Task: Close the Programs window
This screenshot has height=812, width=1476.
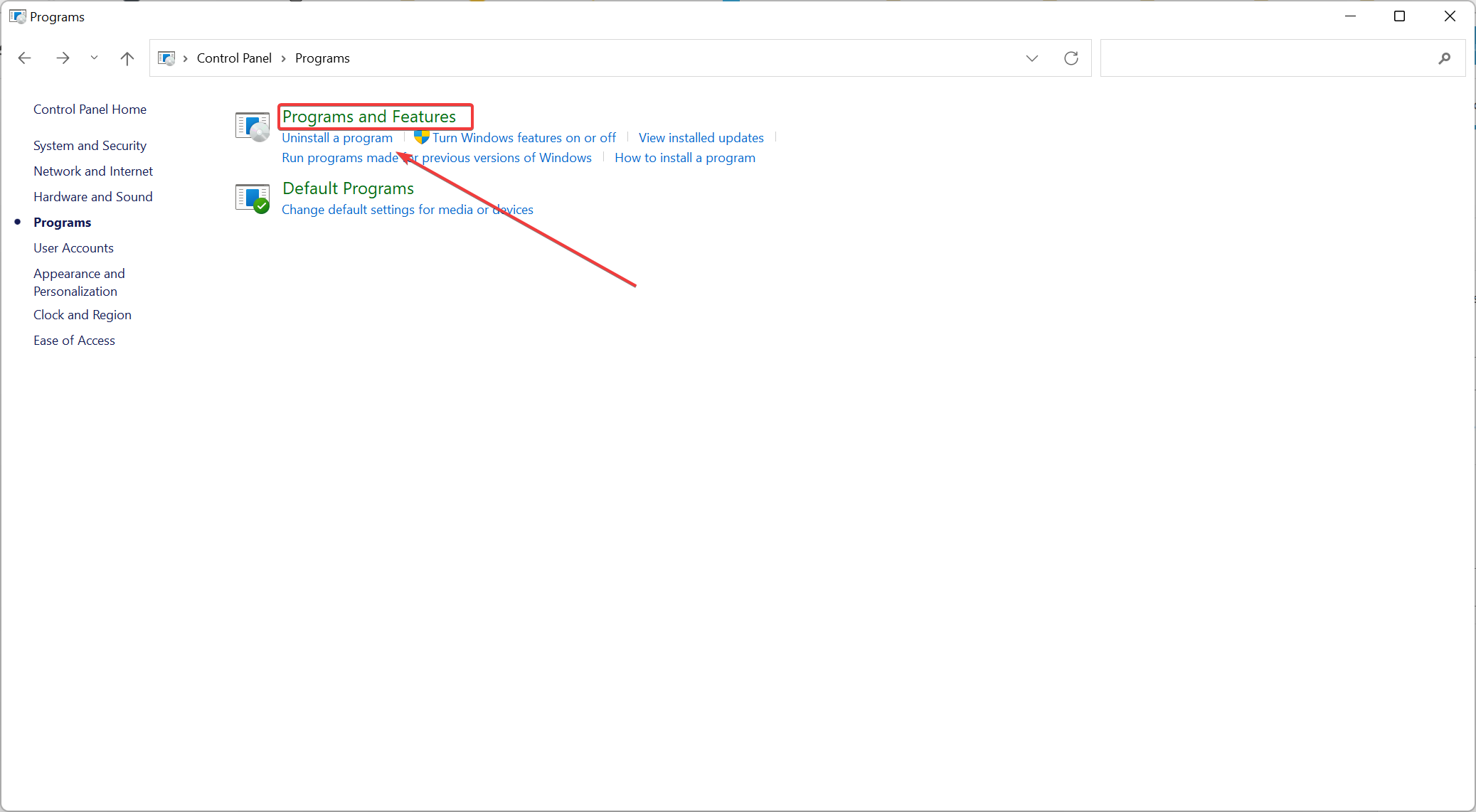Action: pos(1450,16)
